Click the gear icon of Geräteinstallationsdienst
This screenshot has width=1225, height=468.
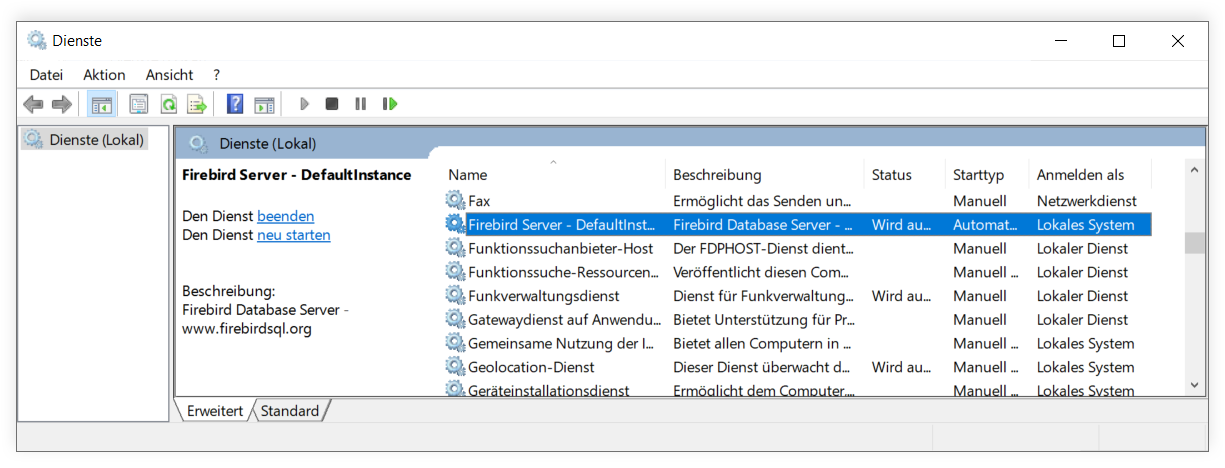click(x=455, y=389)
